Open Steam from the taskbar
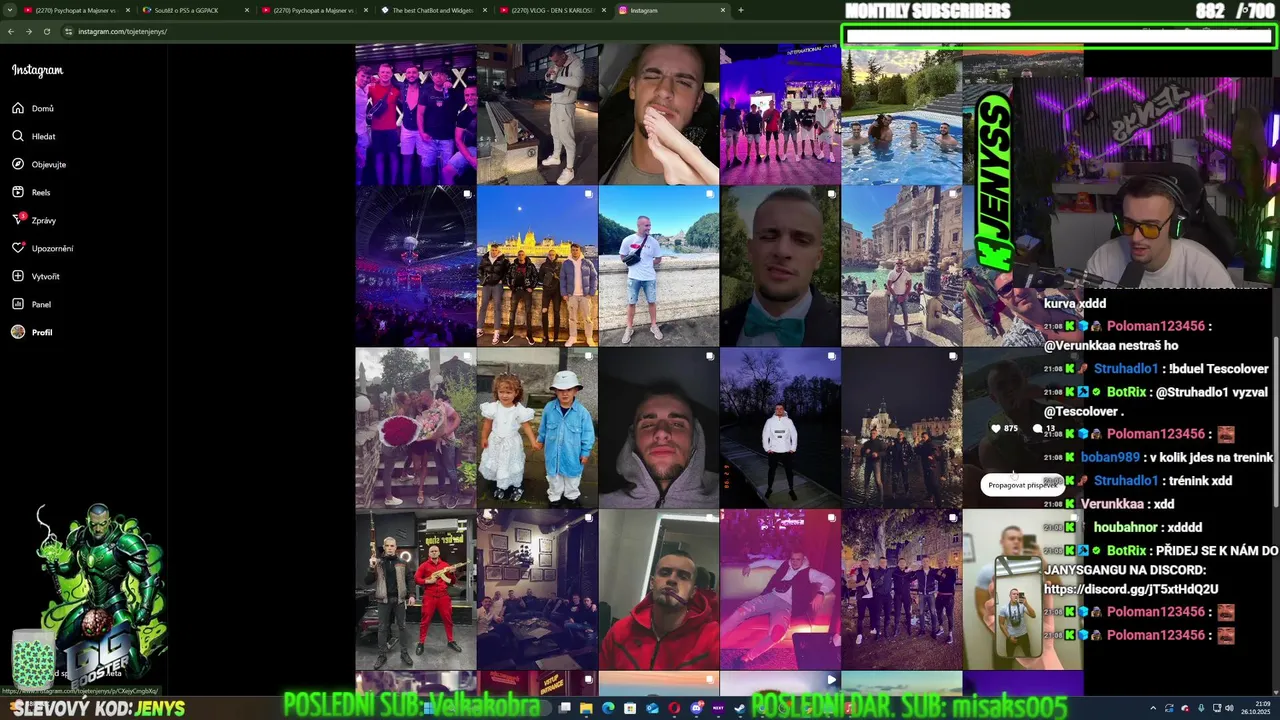The height and width of the screenshot is (720, 1280). (740, 708)
